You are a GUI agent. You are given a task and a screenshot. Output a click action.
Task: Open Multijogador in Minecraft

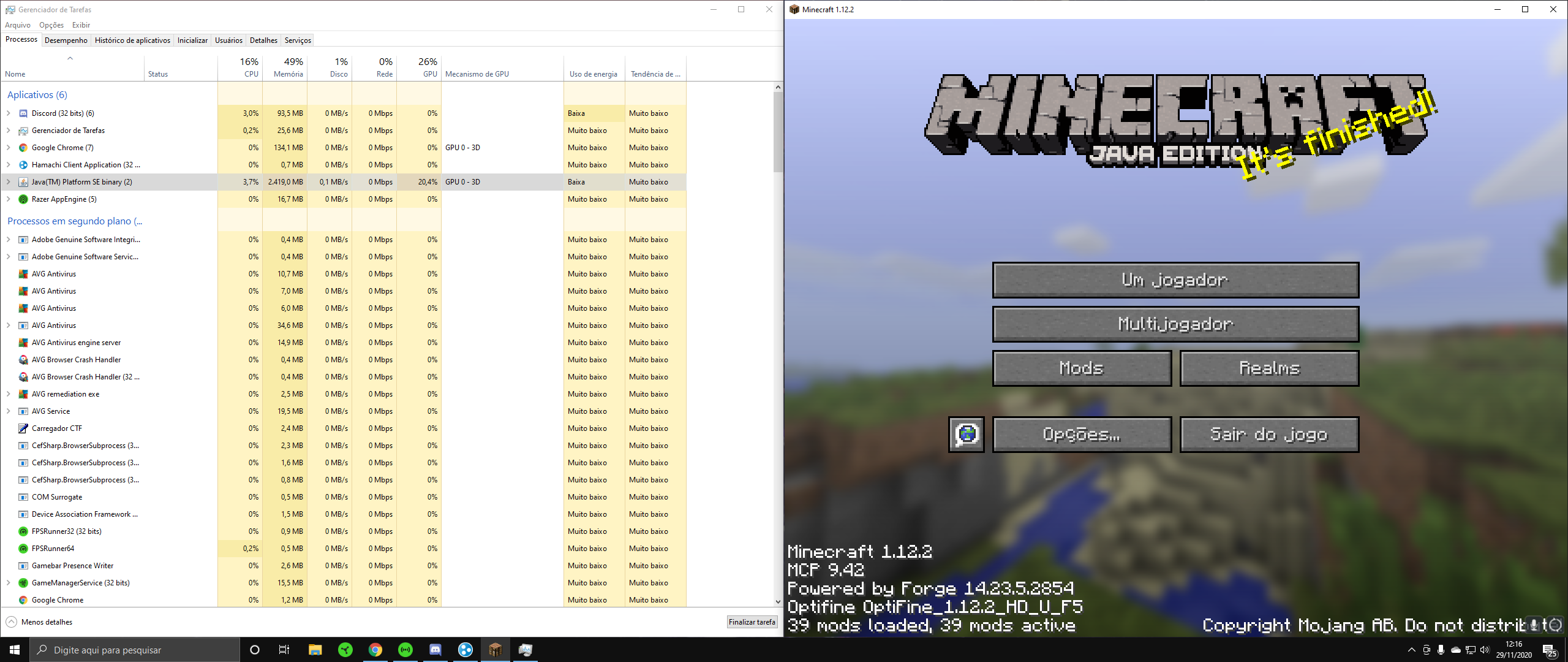(x=1175, y=324)
